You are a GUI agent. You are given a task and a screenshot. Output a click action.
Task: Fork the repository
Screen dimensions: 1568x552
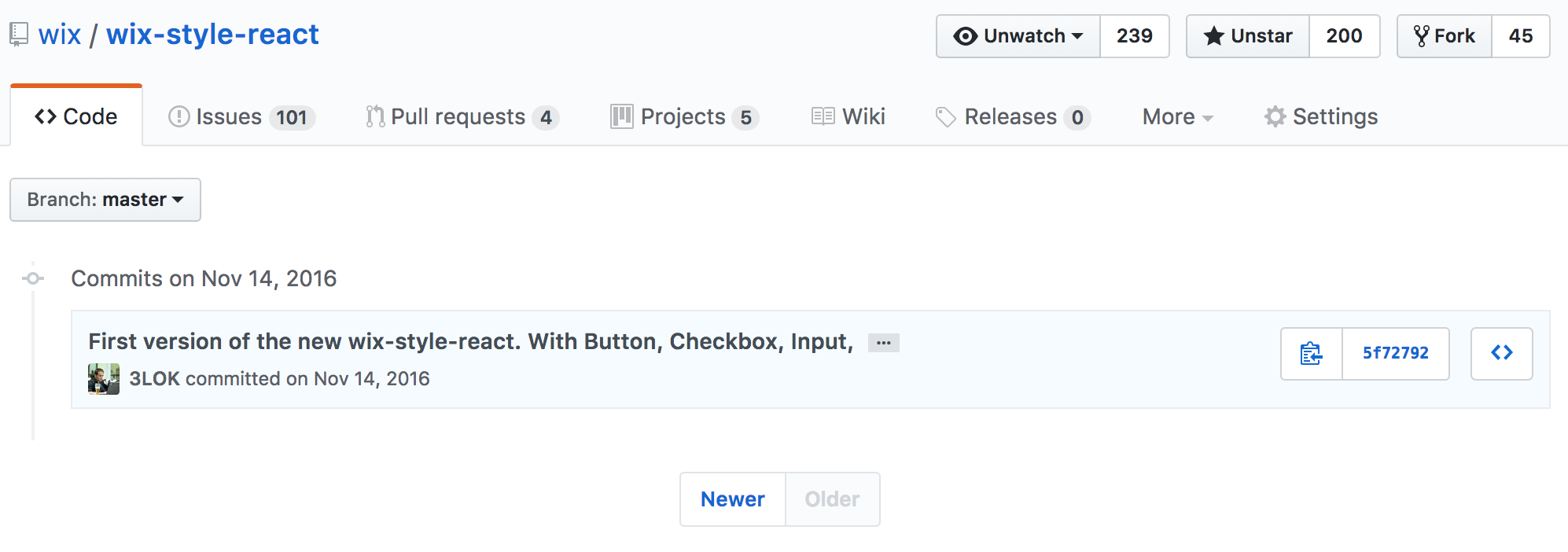coord(1445,36)
